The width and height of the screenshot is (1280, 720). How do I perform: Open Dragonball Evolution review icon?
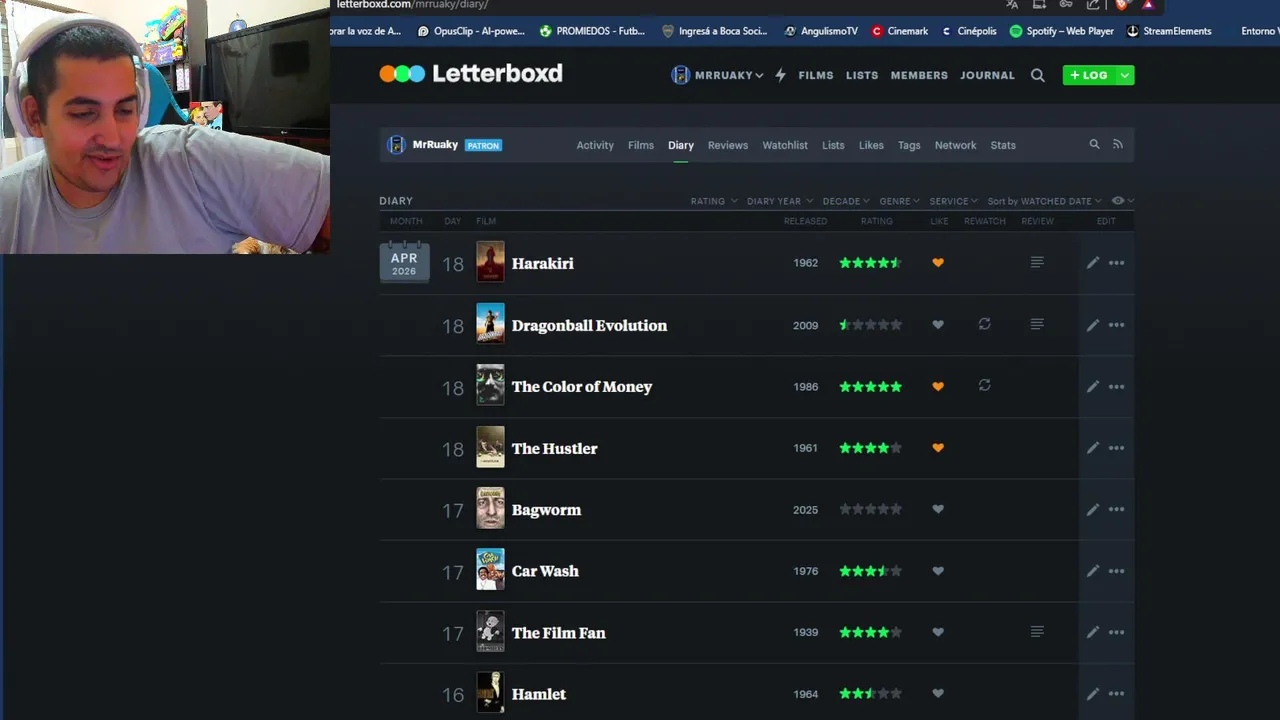1037,324
